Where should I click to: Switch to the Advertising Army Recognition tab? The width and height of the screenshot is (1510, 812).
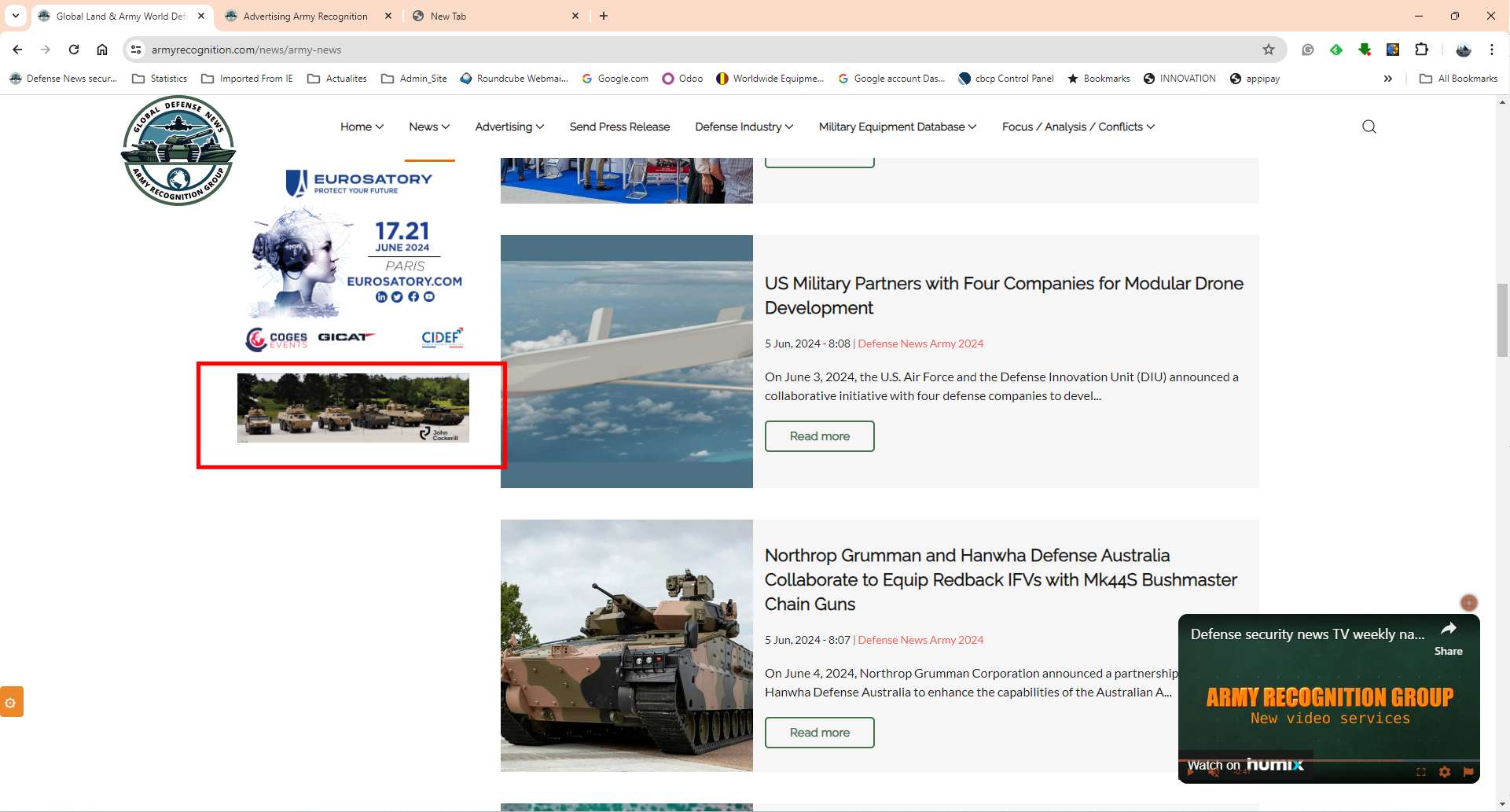[x=305, y=16]
